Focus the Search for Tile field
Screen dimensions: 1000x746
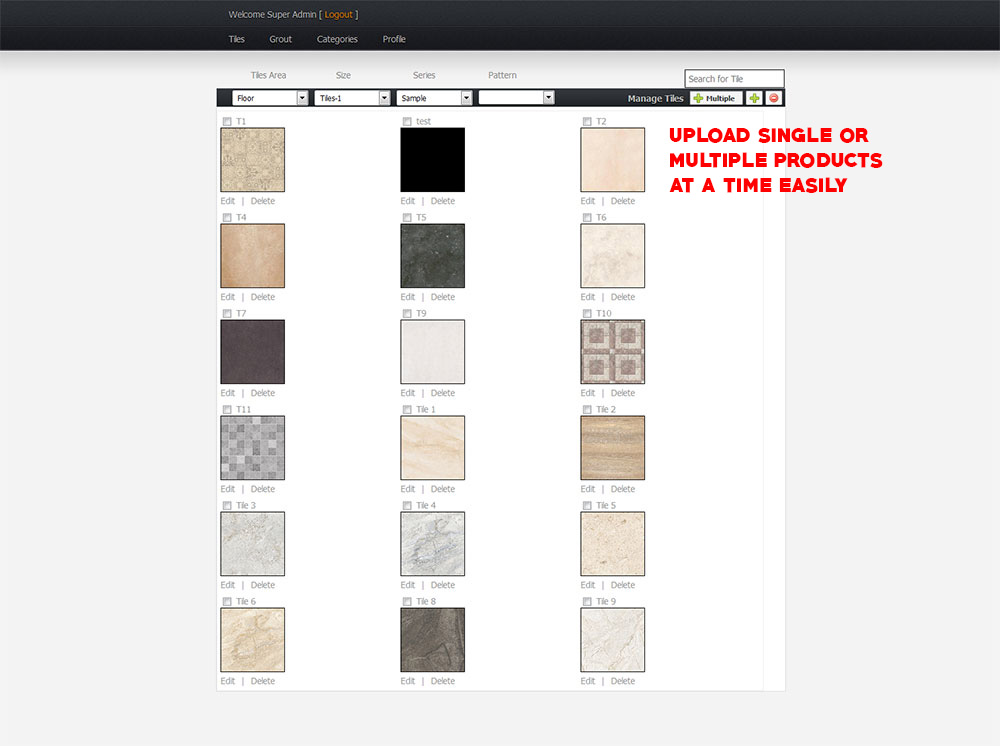coord(734,78)
